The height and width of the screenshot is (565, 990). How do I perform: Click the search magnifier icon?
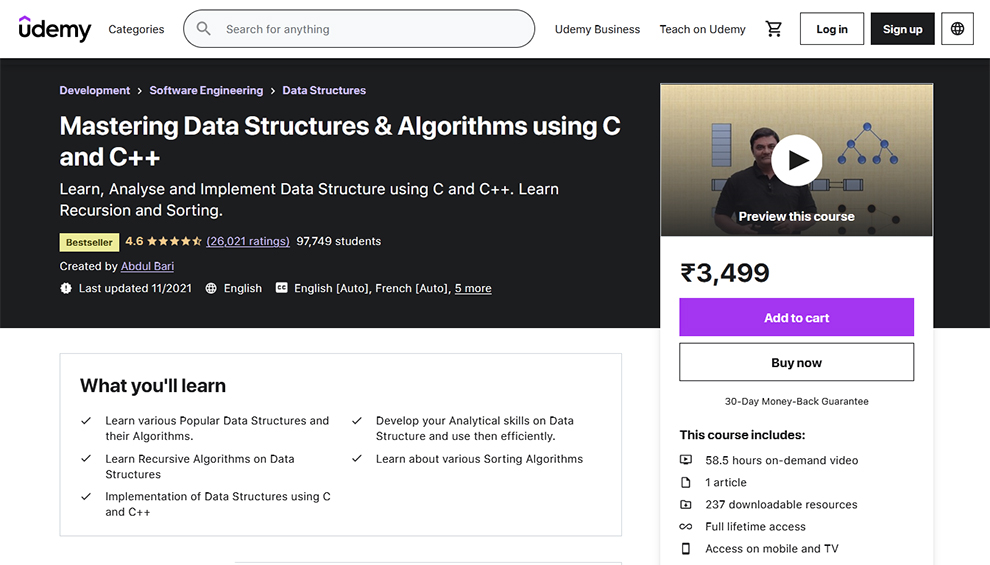pos(204,29)
